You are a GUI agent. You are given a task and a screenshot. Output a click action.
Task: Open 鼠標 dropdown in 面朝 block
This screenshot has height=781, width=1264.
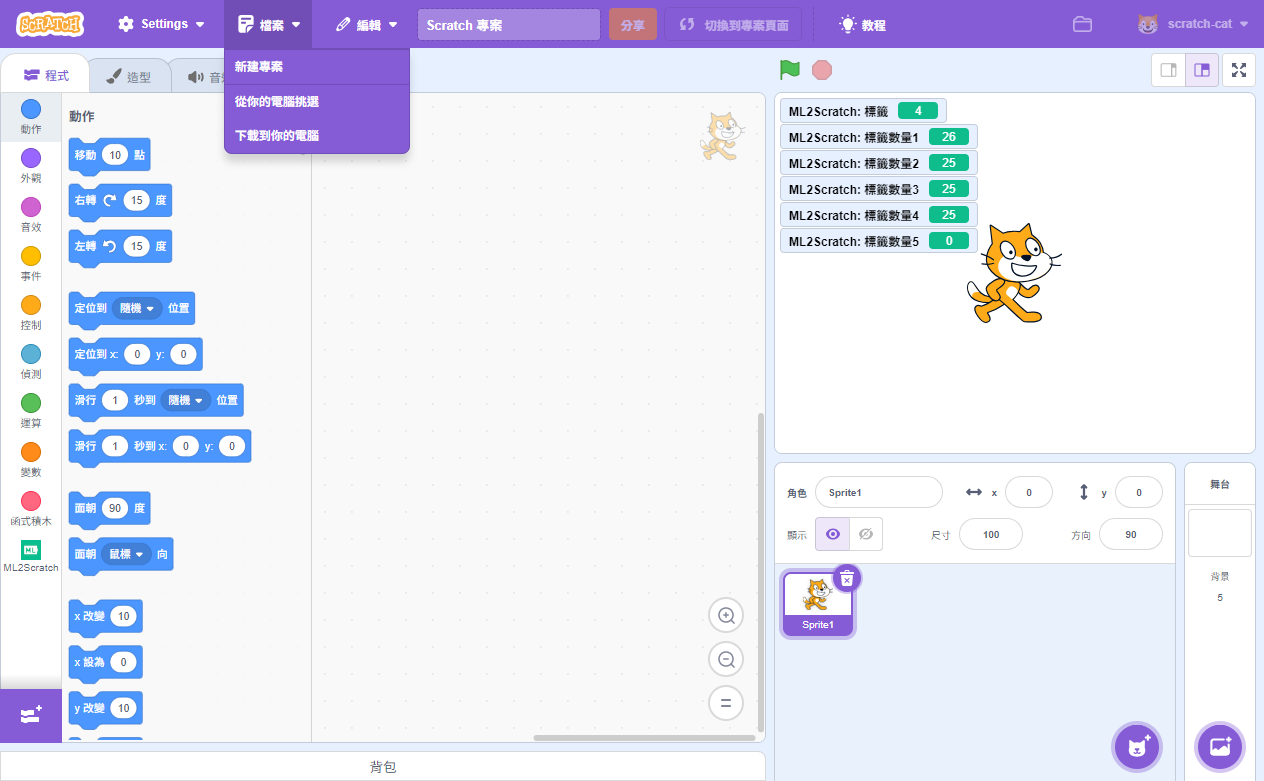[126, 554]
